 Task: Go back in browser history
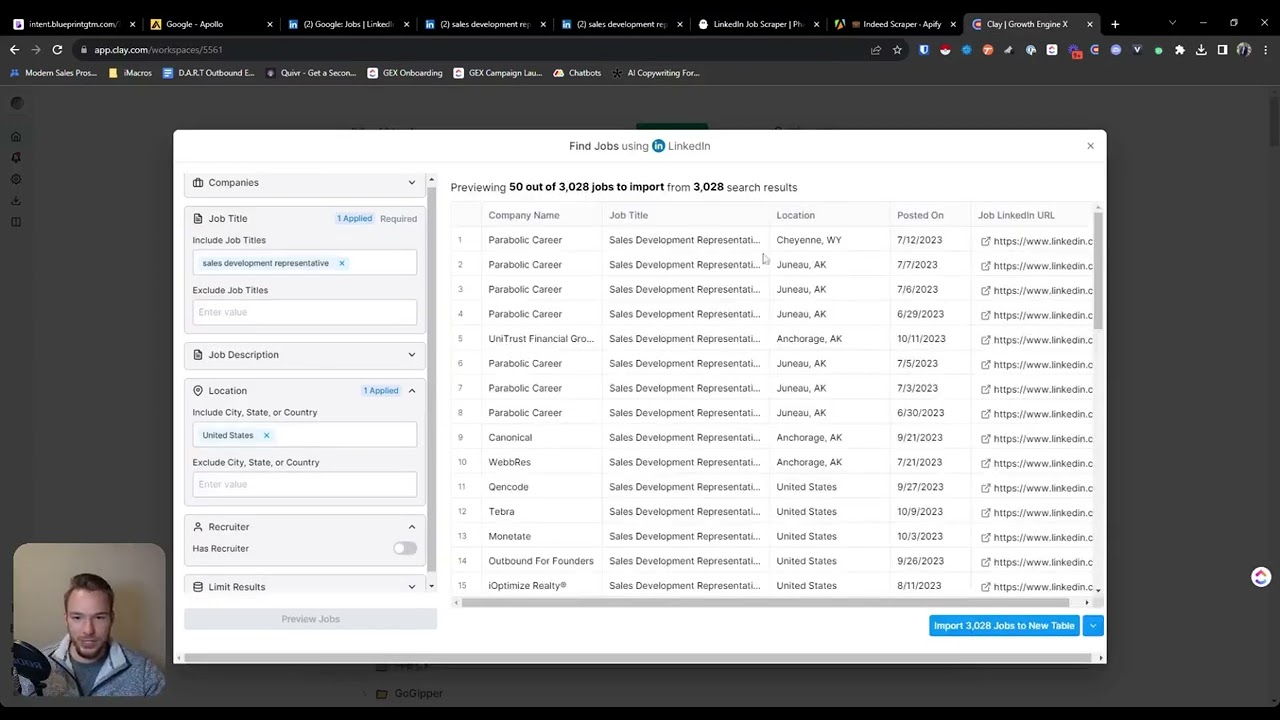point(14,50)
